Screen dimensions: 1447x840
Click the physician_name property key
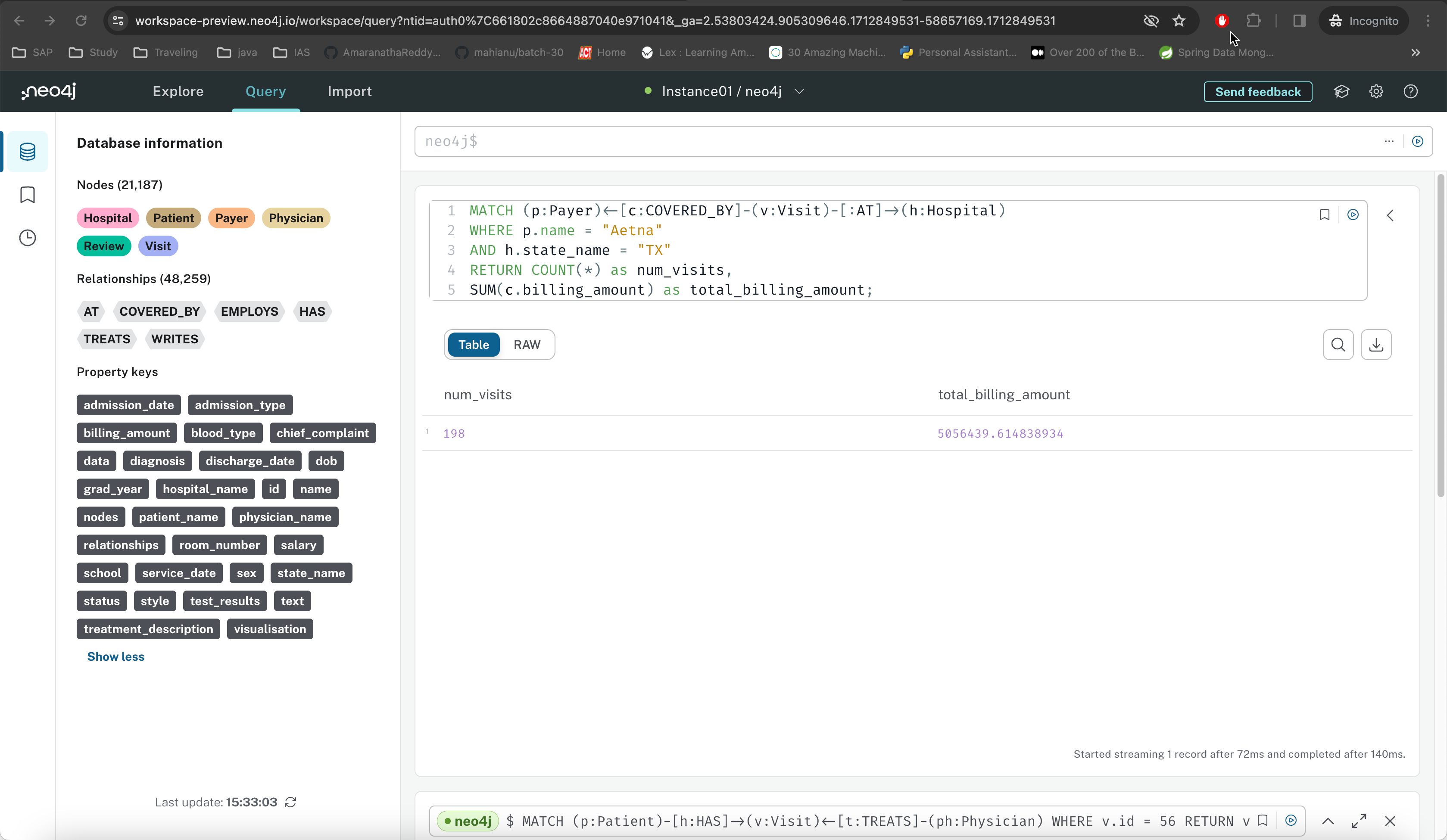tap(285, 517)
